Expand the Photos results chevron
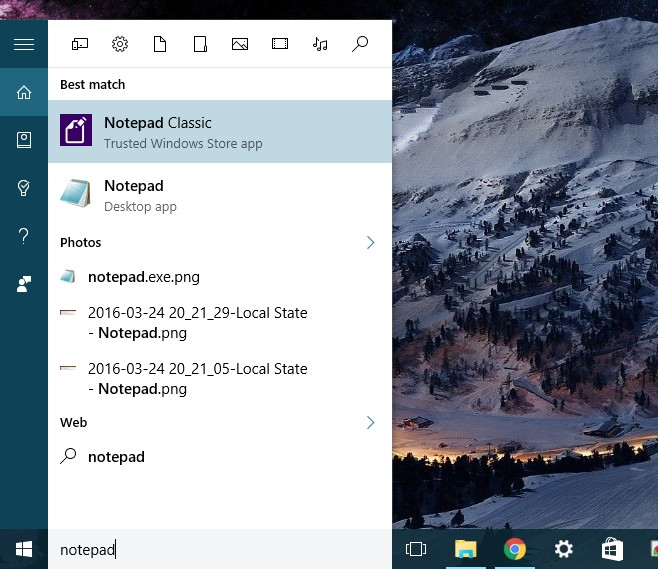658x569 pixels. (371, 243)
